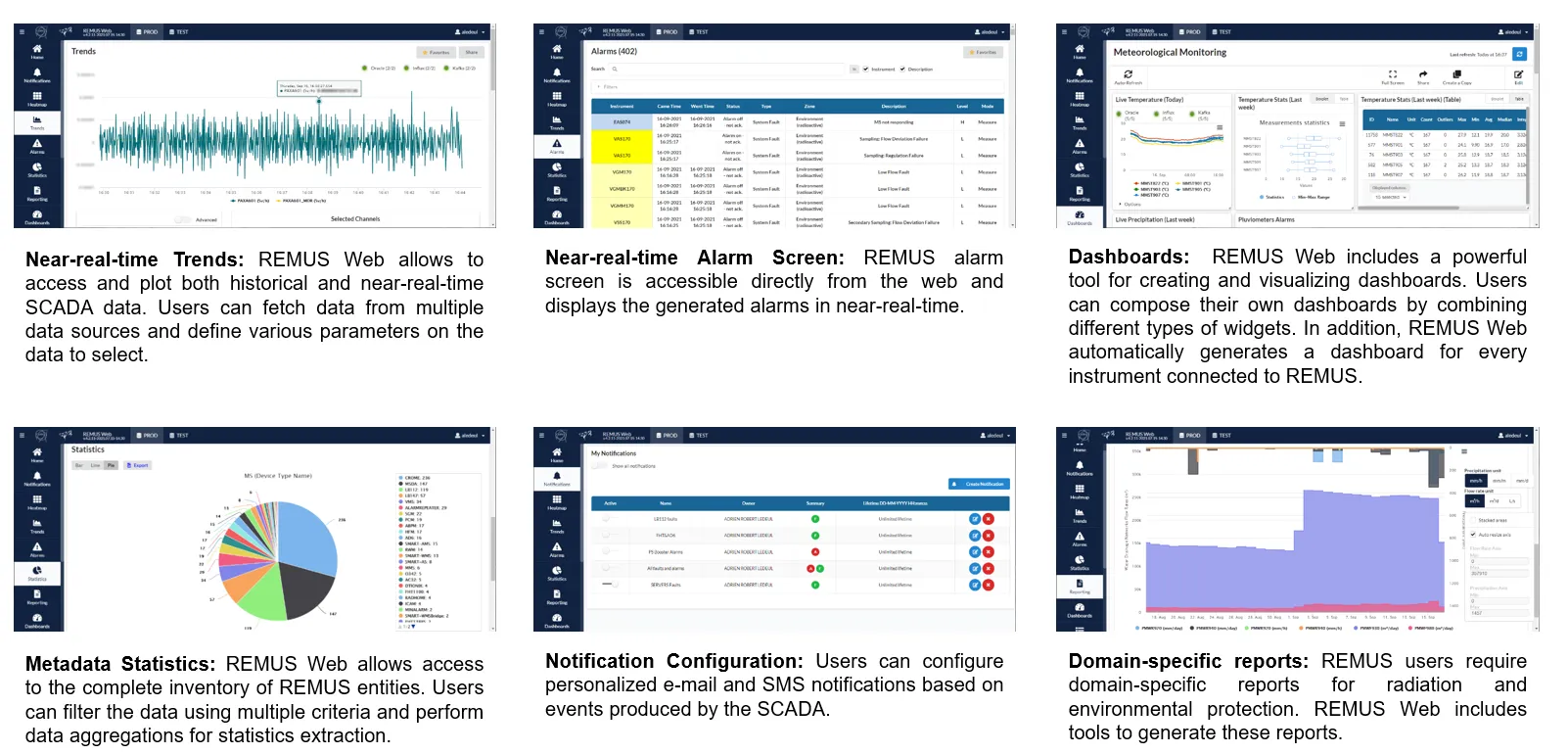Screen dimensions: 1568x754
Task: Click the blue refresh button beside Last refresh
Action: pyautogui.click(x=1519, y=54)
